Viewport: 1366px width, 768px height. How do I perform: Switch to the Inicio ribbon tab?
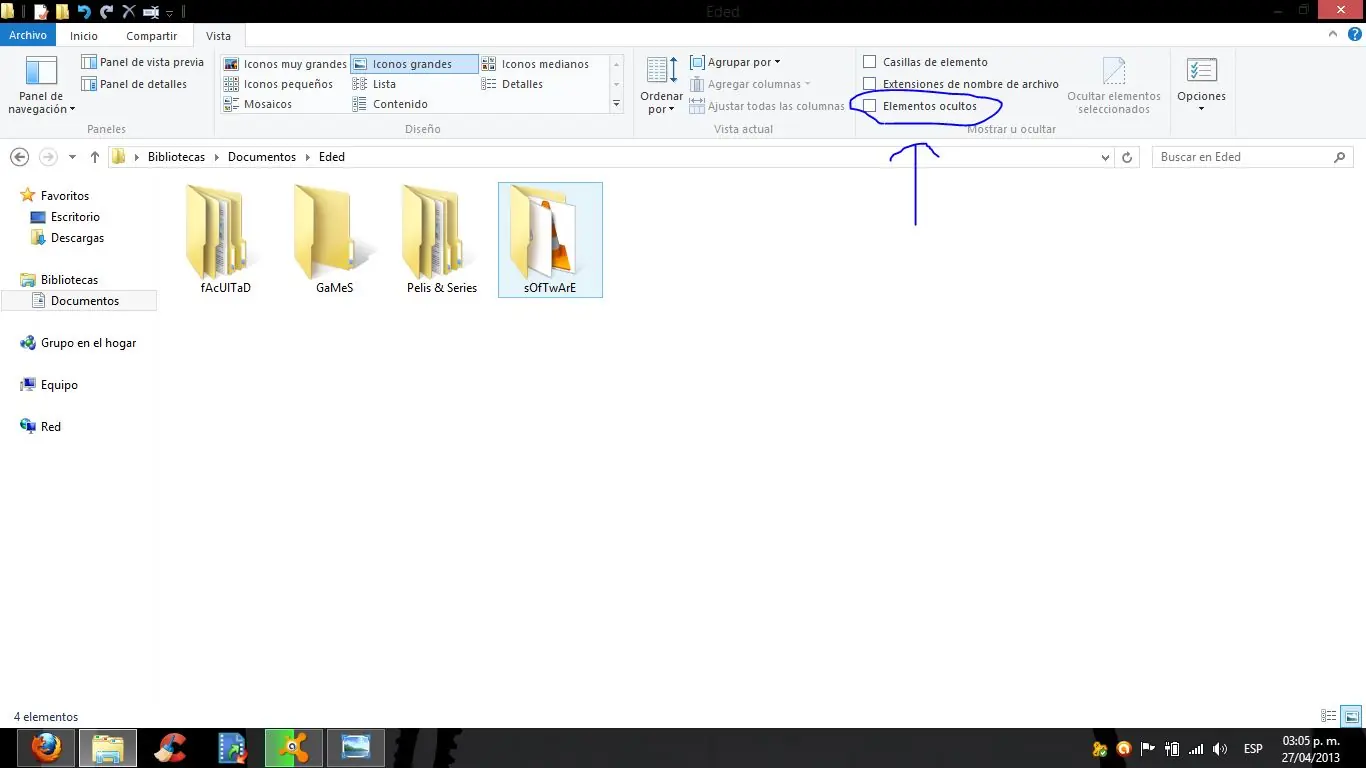click(84, 36)
